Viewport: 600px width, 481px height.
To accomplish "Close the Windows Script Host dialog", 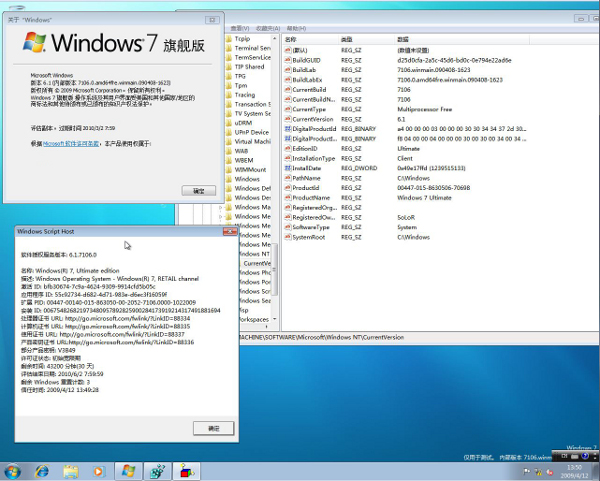I will (x=230, y=231).
